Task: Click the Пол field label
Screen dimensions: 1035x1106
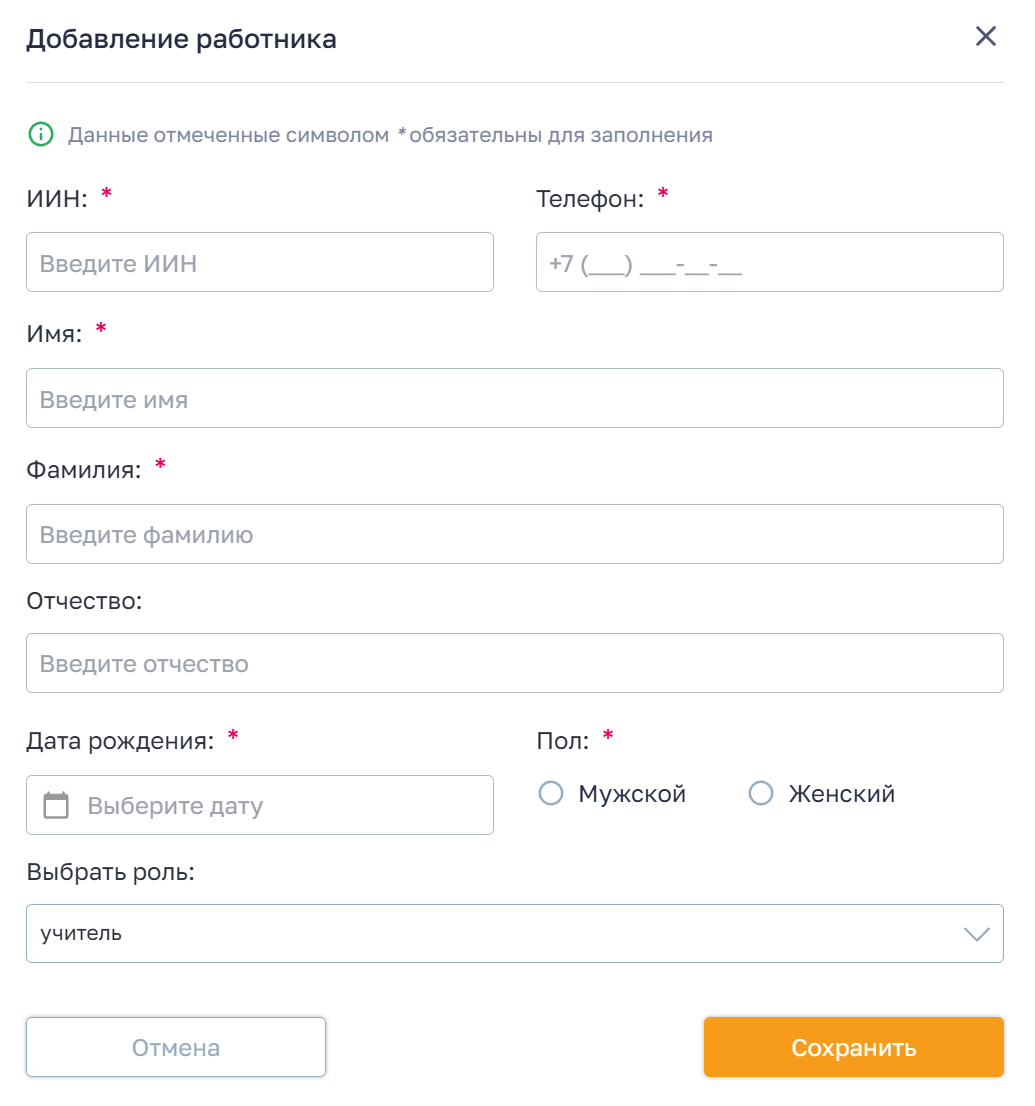Action: tap(563, 741)
